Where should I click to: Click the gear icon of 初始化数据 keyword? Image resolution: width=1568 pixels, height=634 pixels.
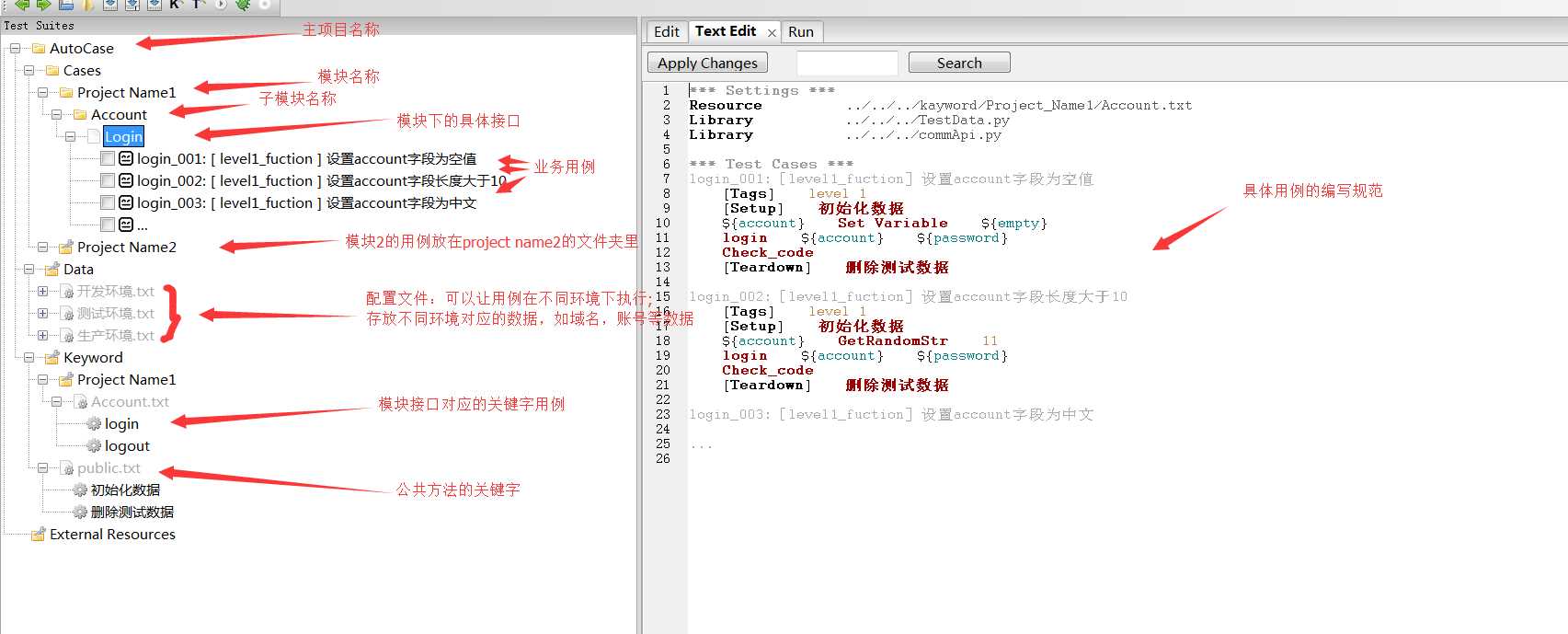[80, 490]
